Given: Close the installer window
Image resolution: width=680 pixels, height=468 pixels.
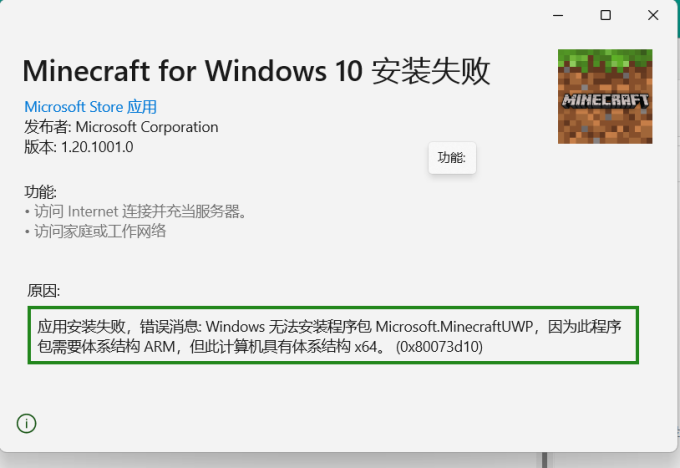Looking at the screenshot, I should (x=653, y=16).
